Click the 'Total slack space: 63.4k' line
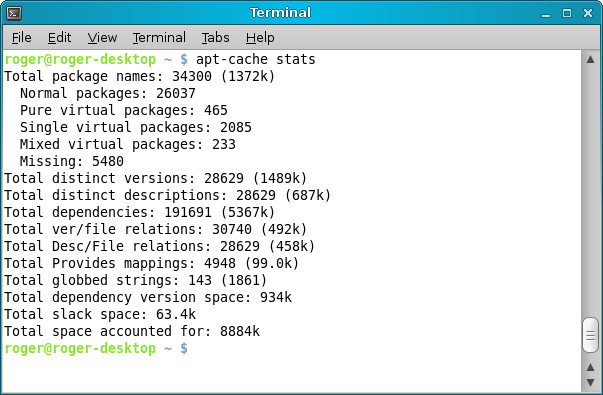603x395 pixels. click(x=100, y=314)
